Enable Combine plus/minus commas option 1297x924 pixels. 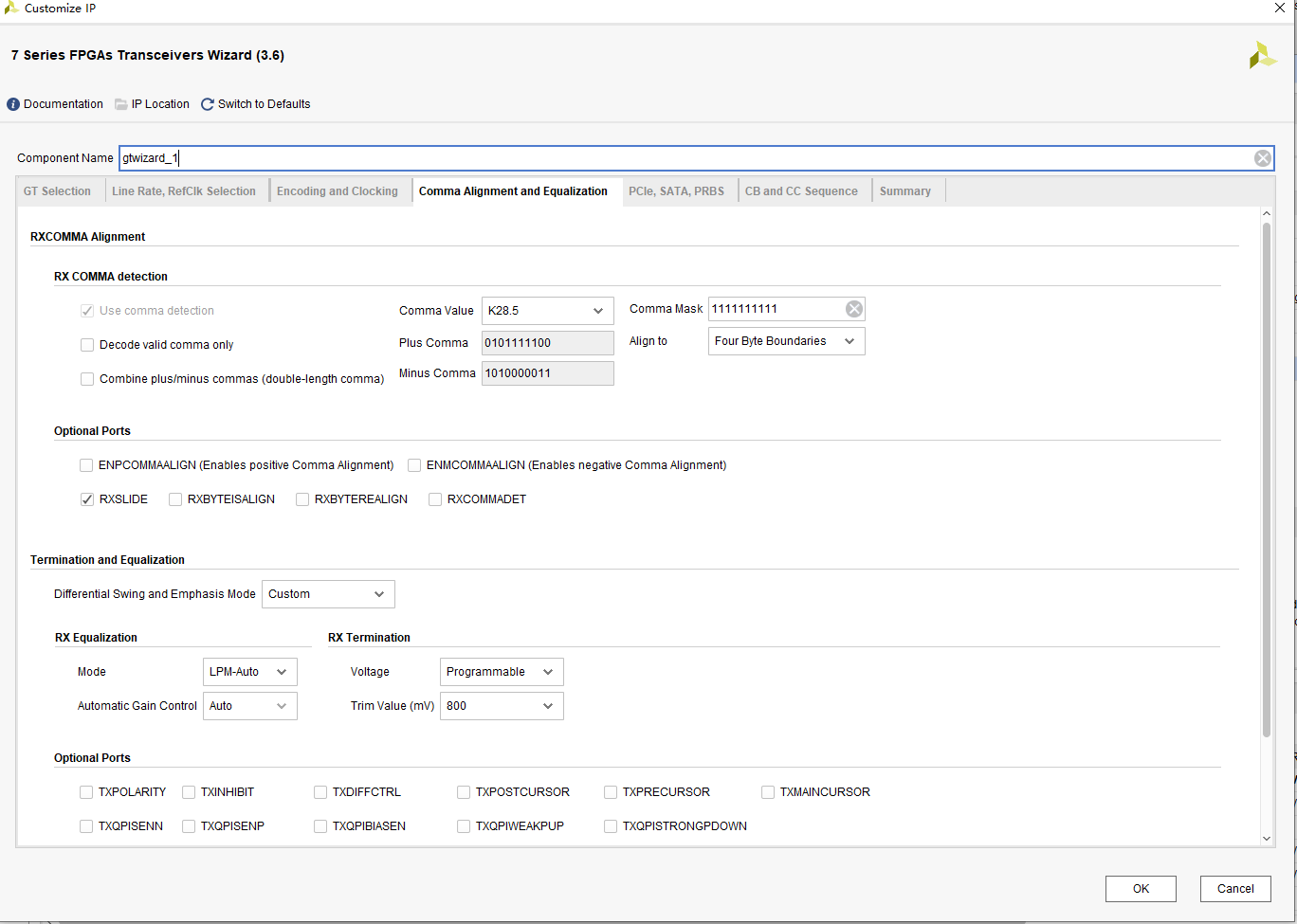coord(87,379)
